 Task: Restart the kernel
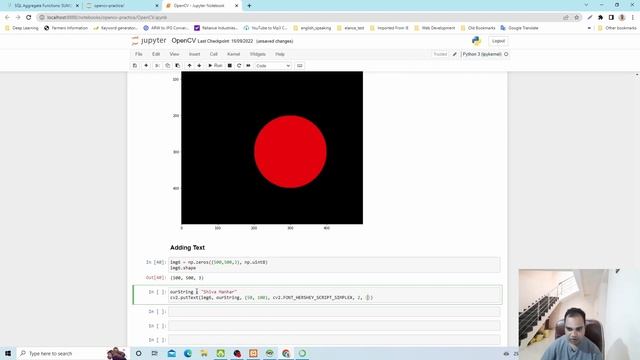(x=239, y=66)
